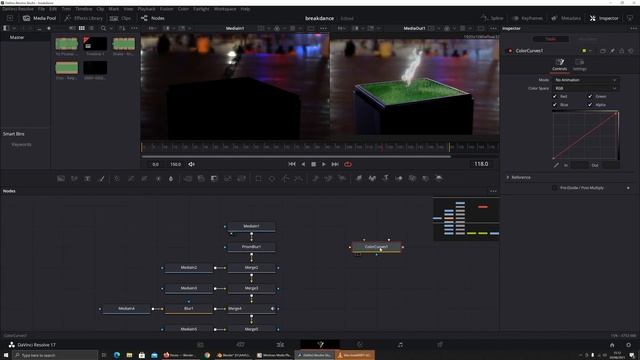Open the Inspector panel options menu
640x360 pixels.
click(x=633, y=29)
